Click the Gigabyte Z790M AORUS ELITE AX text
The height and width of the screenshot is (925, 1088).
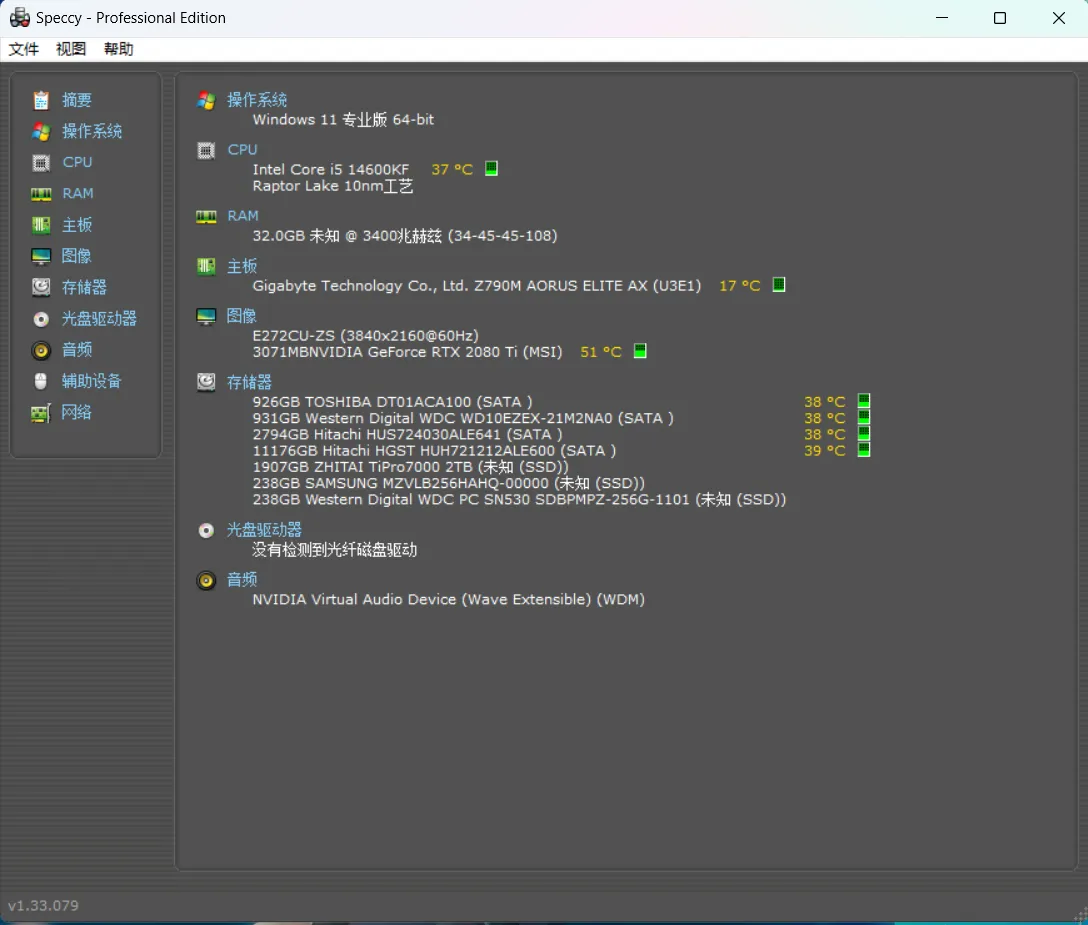[x=477, y=286]
